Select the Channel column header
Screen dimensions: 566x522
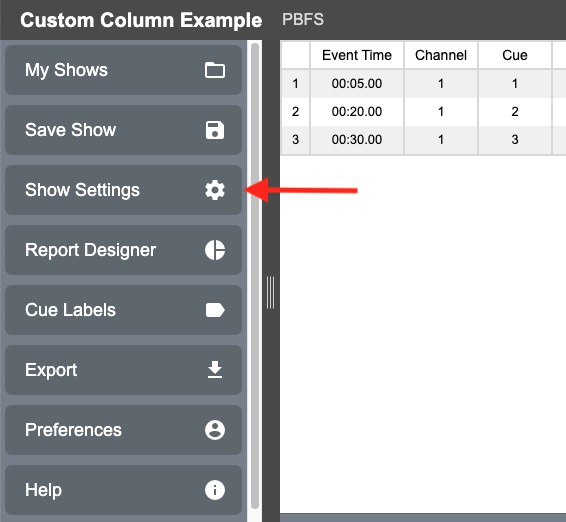tap(441, 55)
